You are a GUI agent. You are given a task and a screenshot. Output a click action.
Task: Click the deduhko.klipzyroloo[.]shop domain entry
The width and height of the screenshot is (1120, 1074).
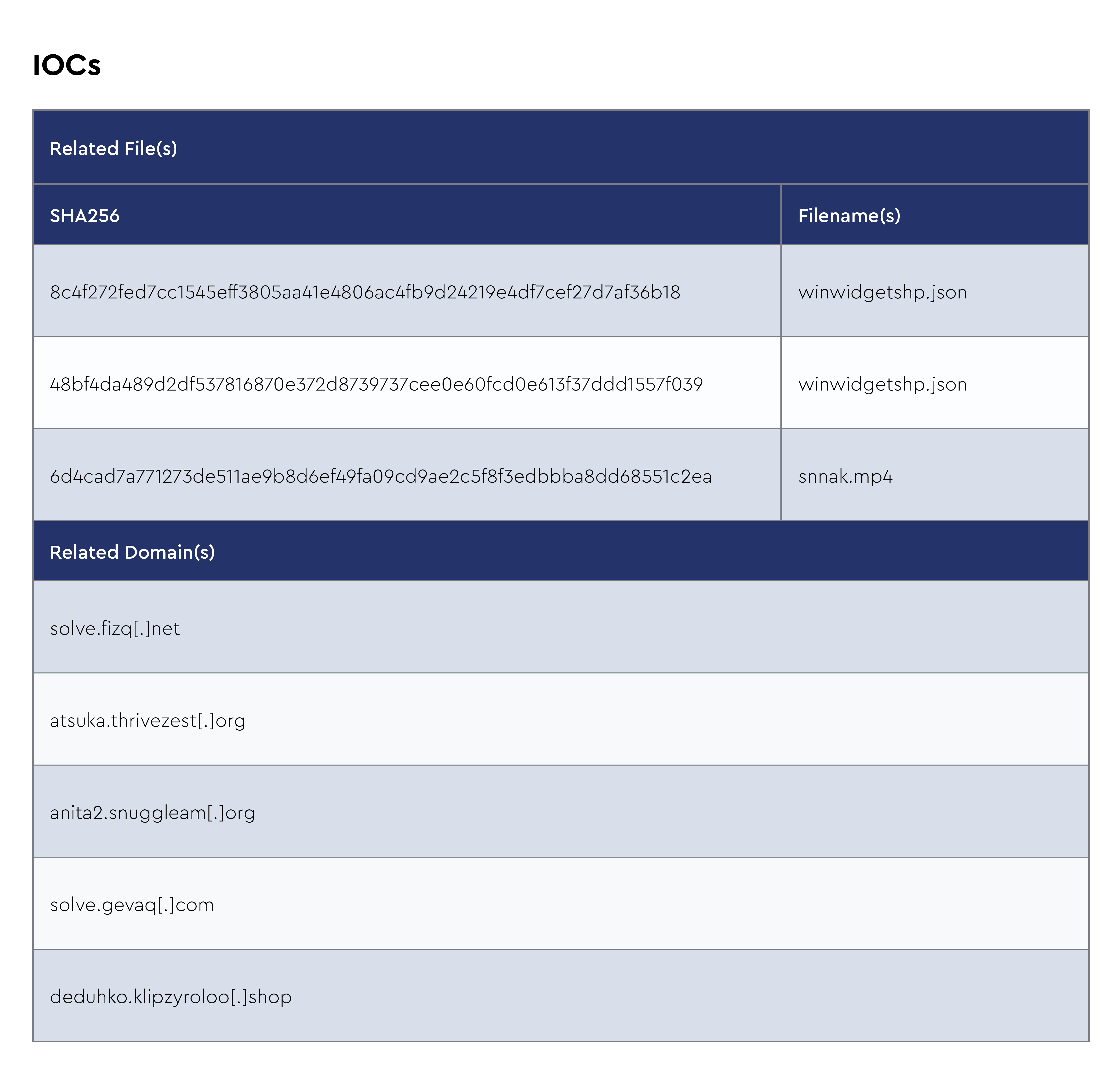[x=171, y=997]
